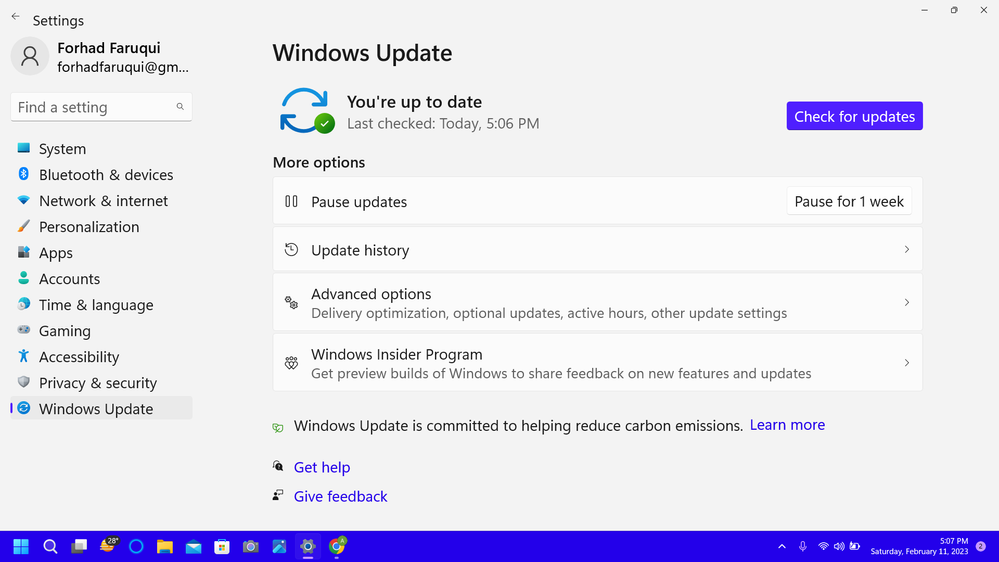
Task: Click the volume speaker tray icon
Action: pyautogui.click(x=839, y=546)
